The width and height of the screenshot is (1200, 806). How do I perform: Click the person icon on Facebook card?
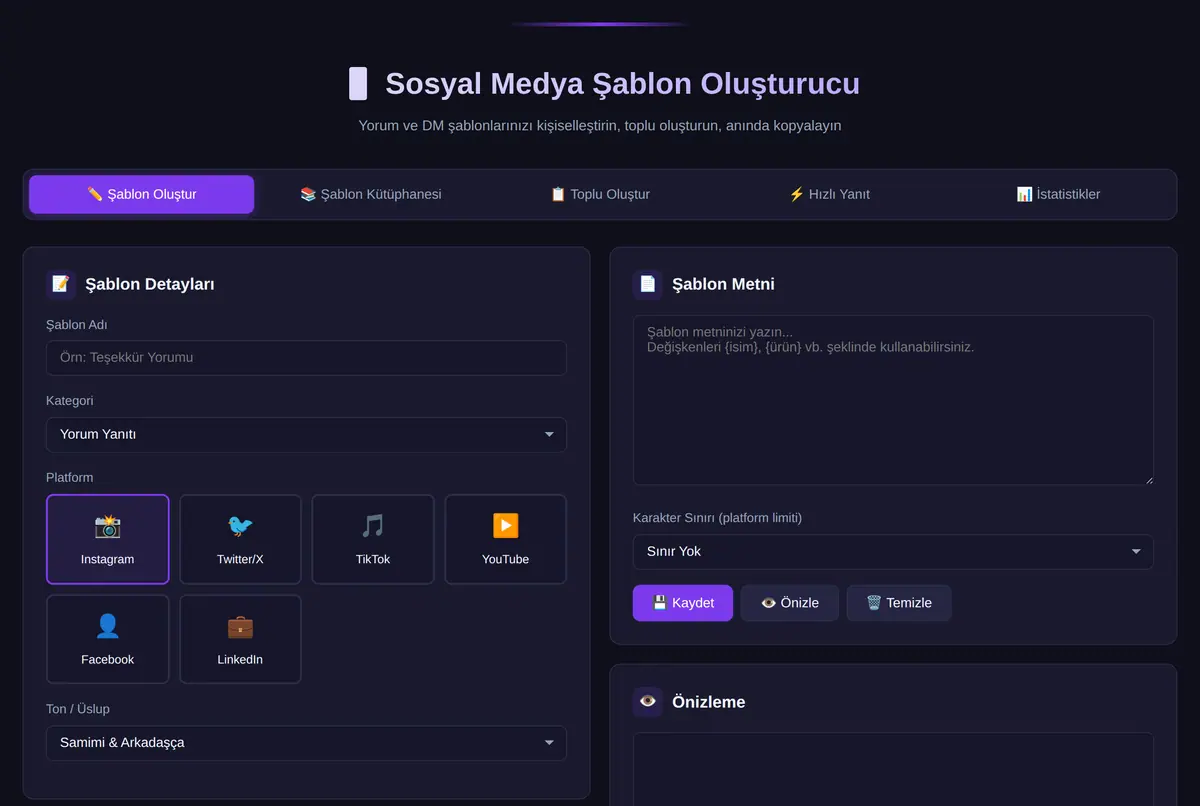coord(107,626)
